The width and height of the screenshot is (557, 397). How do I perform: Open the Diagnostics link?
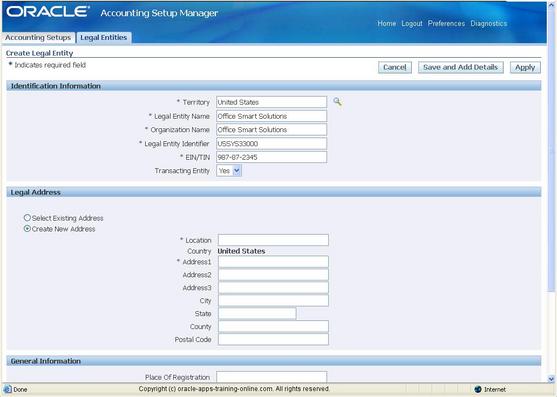[488, 23]
